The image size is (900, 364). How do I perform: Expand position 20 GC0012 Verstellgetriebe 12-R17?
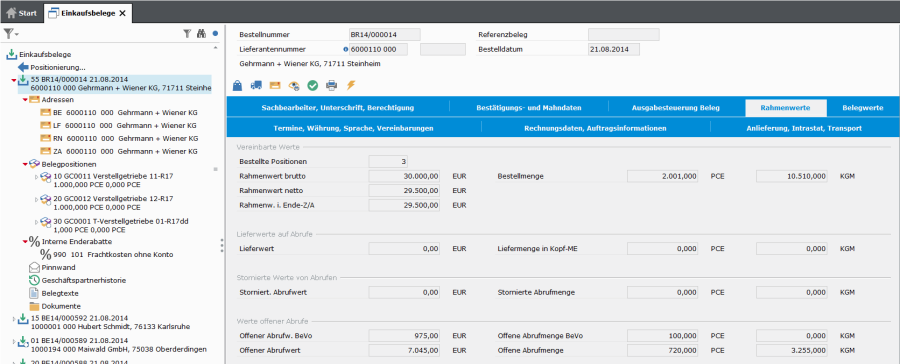[37, 199]
